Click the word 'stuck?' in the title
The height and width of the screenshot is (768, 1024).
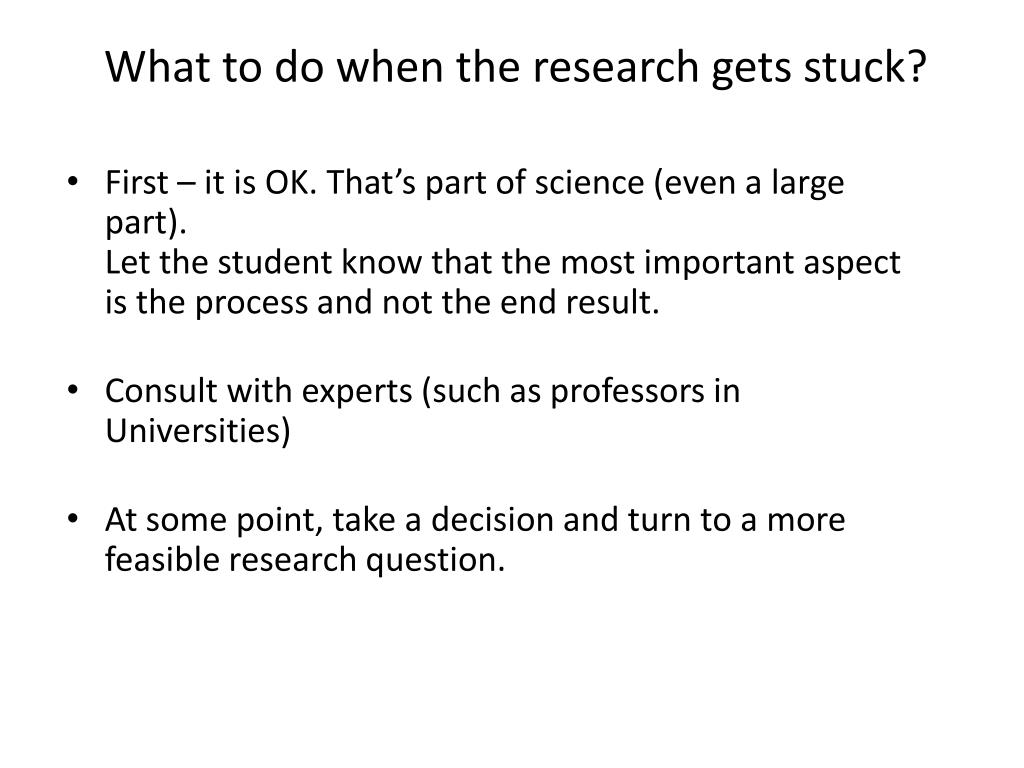coord(865,67)
